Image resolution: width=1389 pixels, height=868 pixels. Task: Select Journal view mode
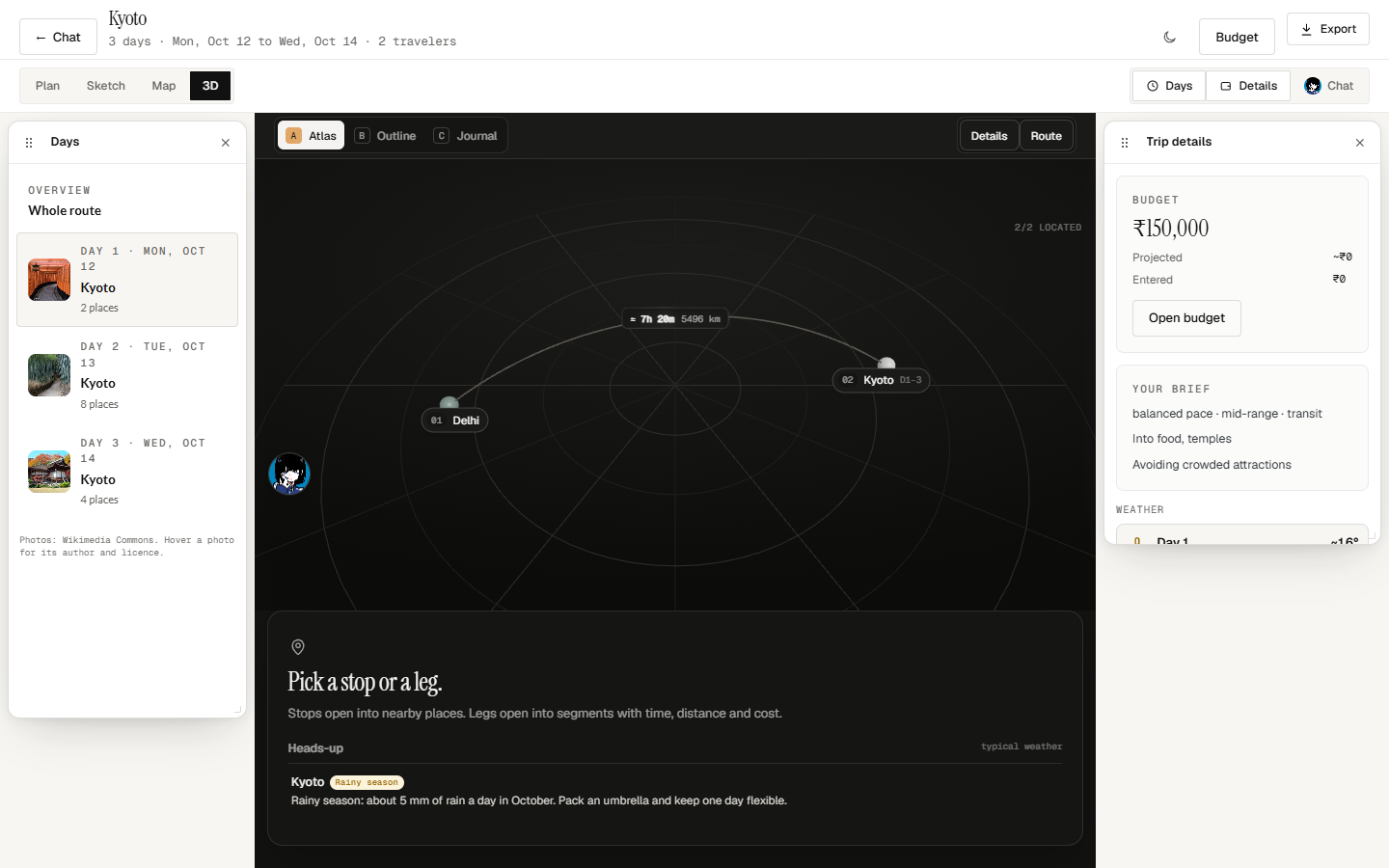466,136
